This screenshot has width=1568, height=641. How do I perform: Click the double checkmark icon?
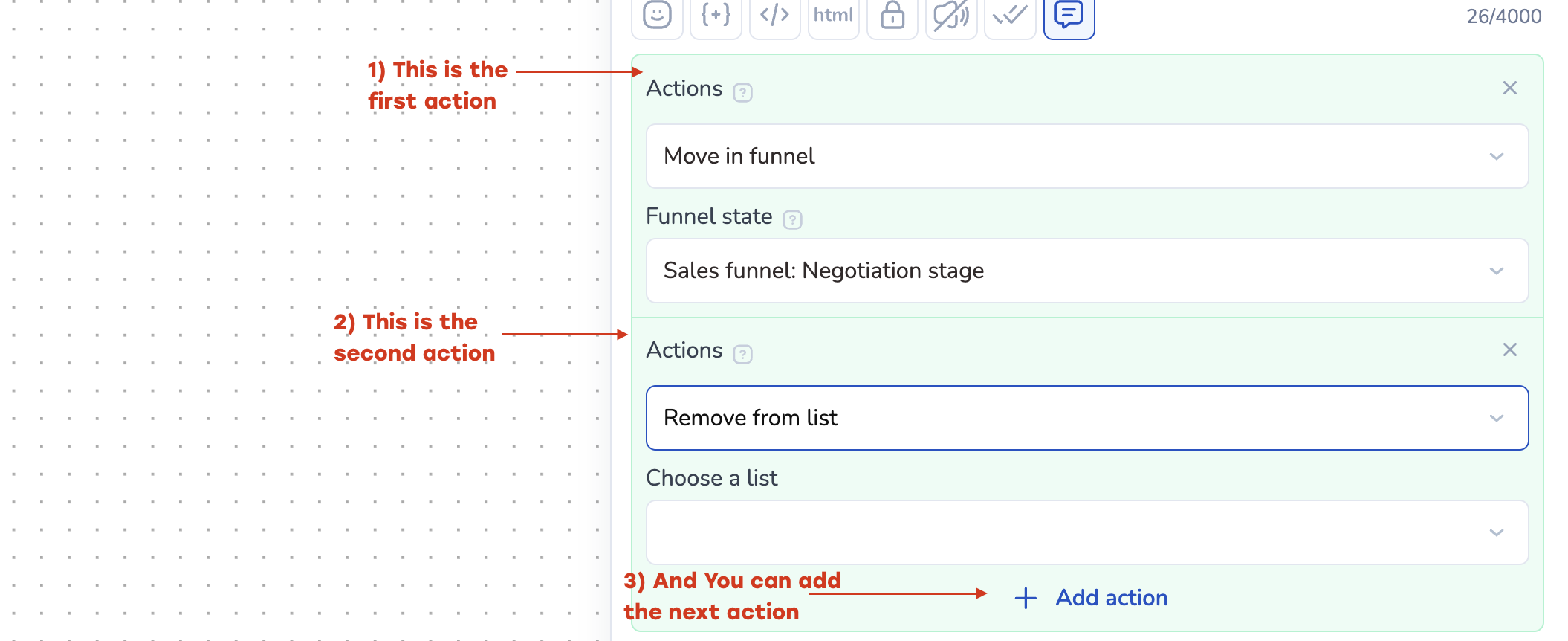pos(1010,15)
